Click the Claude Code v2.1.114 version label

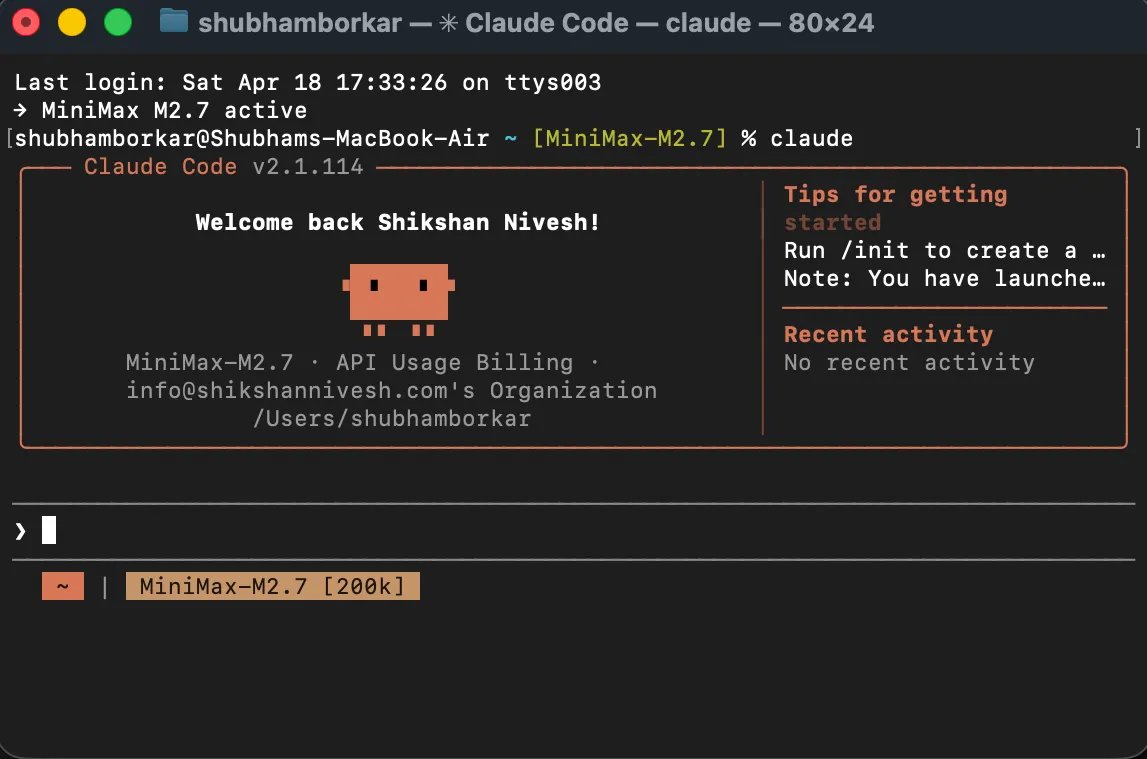224,167
